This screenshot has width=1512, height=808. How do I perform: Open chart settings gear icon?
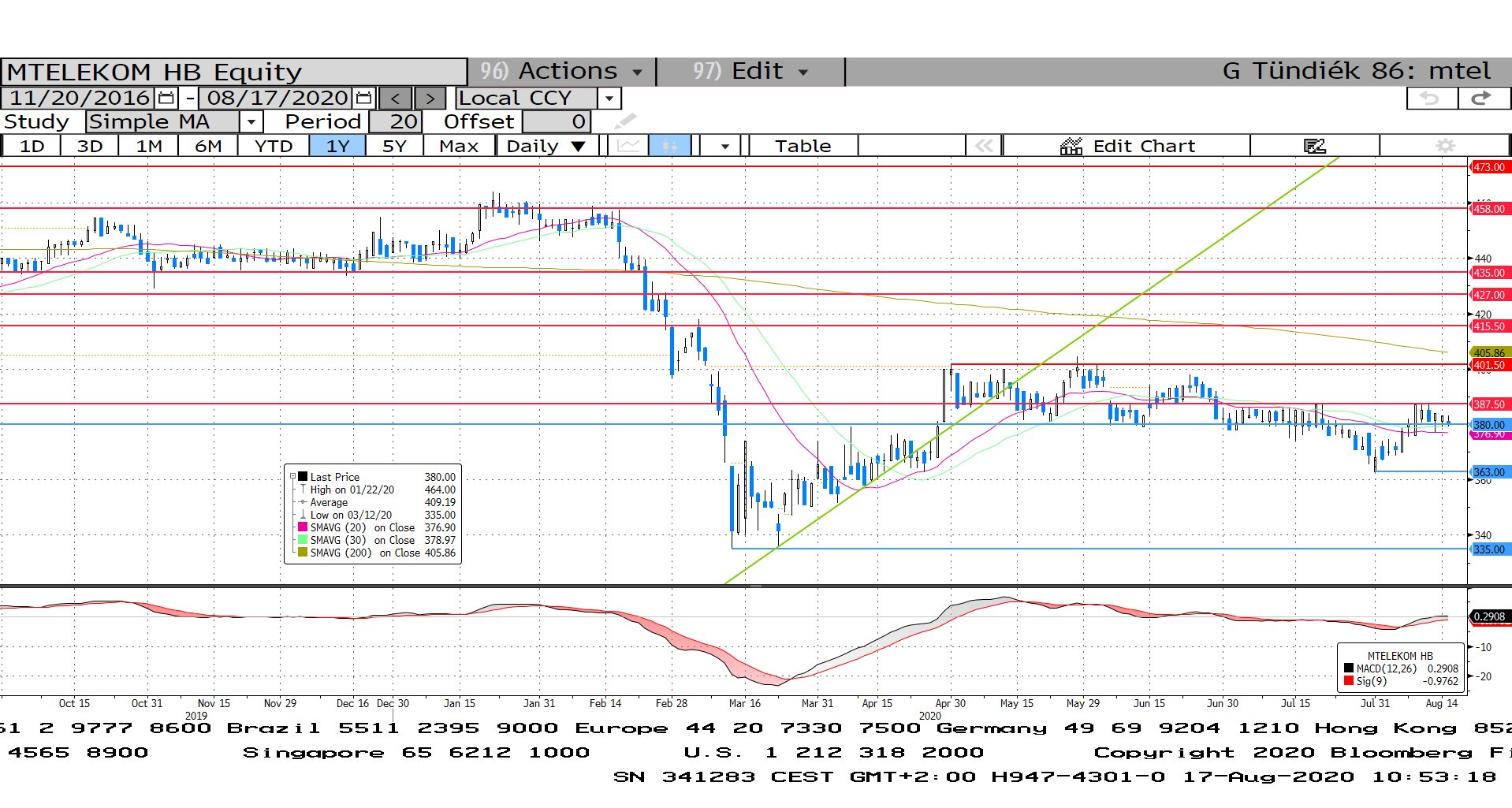(1445, 146)
